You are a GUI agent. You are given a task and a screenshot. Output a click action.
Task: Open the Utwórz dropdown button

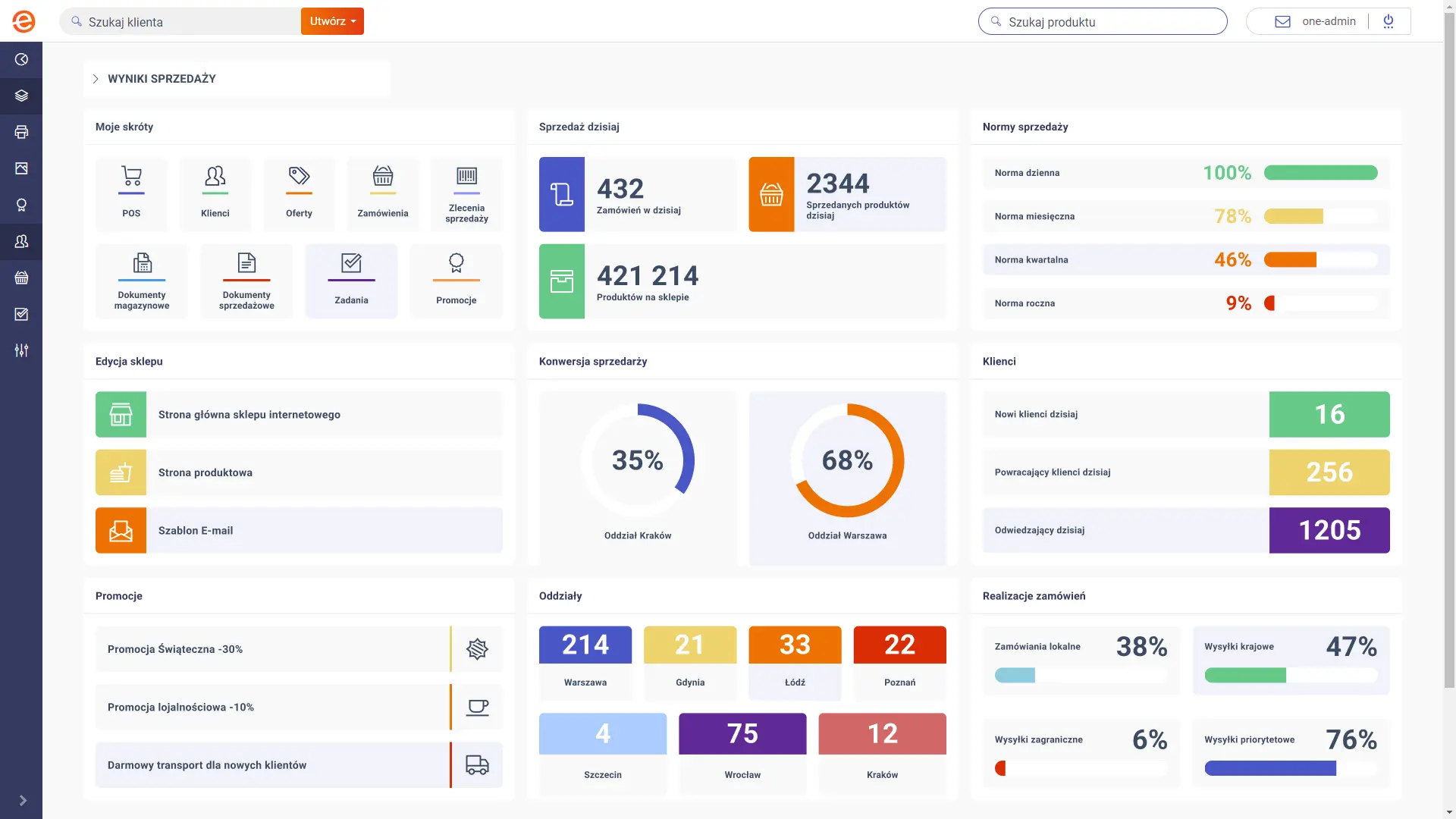tap(332, 21)
